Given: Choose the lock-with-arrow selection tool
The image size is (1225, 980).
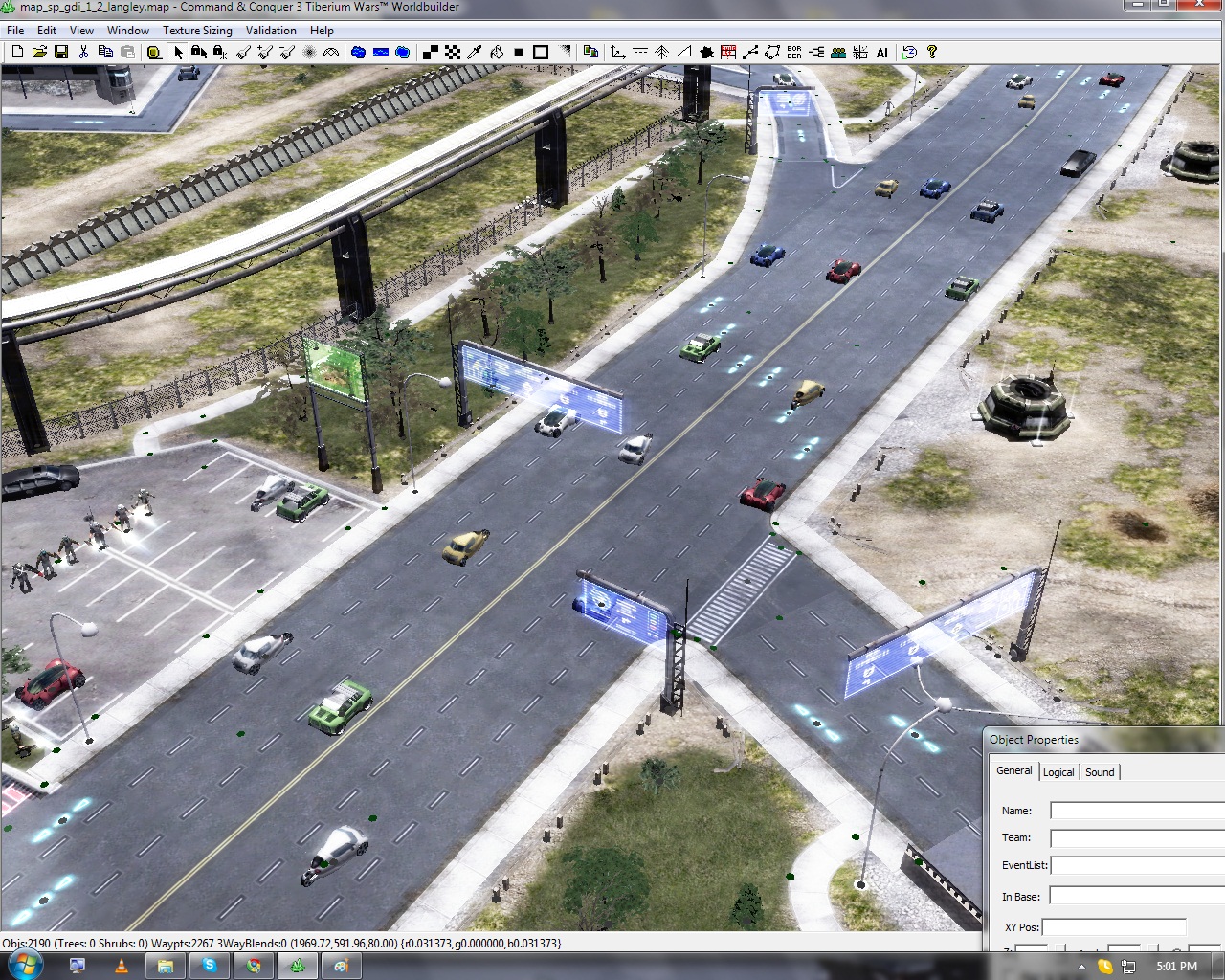Looking at the screenshot, I should click(x=199, y=52).
